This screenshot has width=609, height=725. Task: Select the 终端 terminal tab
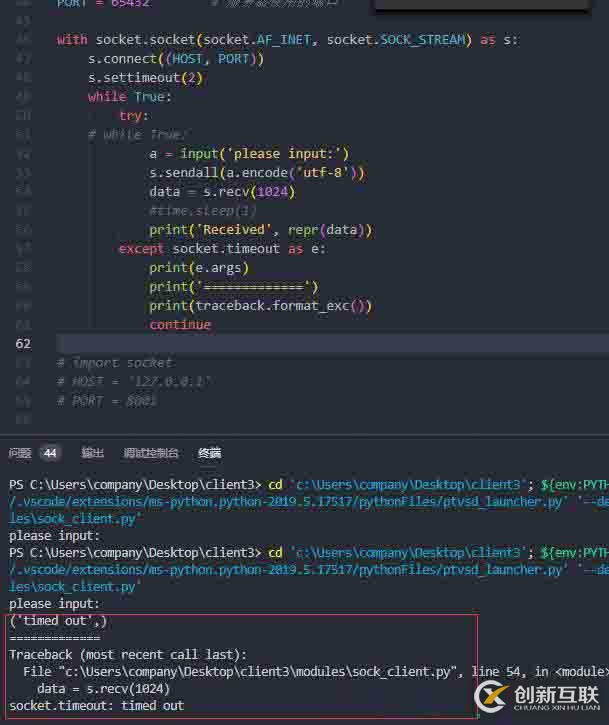tap(209, 453)
